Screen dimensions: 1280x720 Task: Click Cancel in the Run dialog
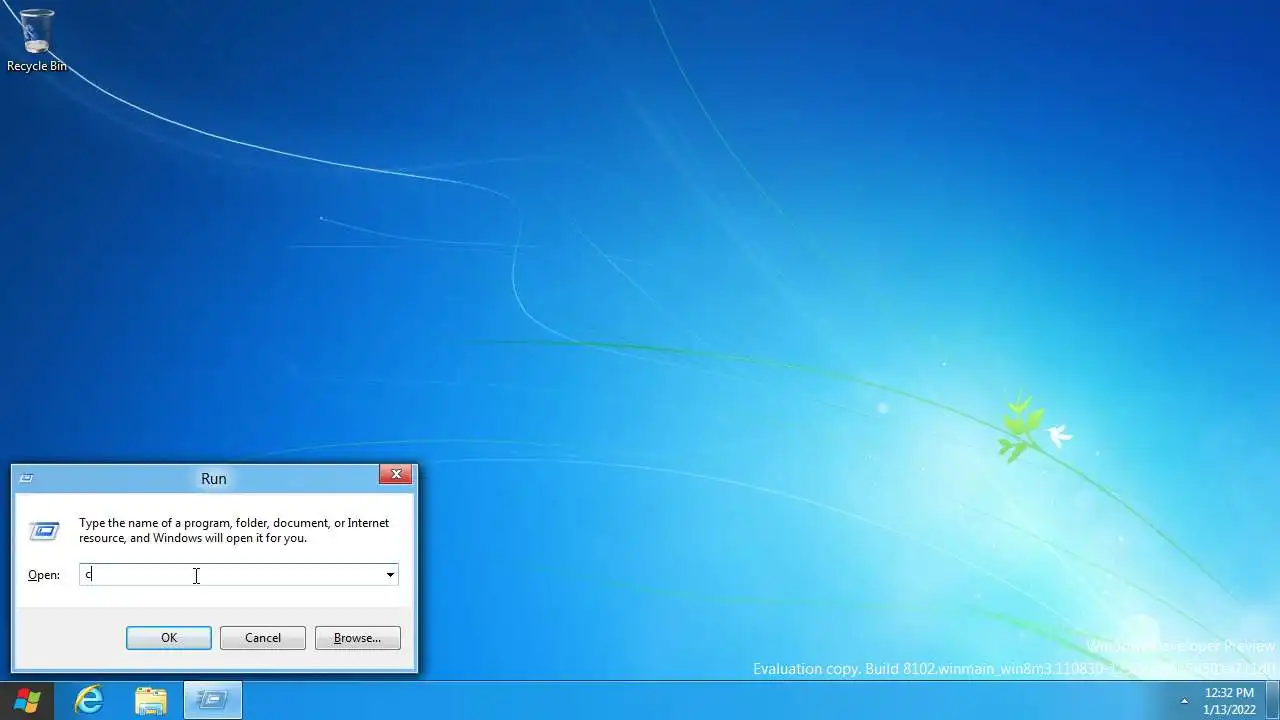click(x=263, y=638)
